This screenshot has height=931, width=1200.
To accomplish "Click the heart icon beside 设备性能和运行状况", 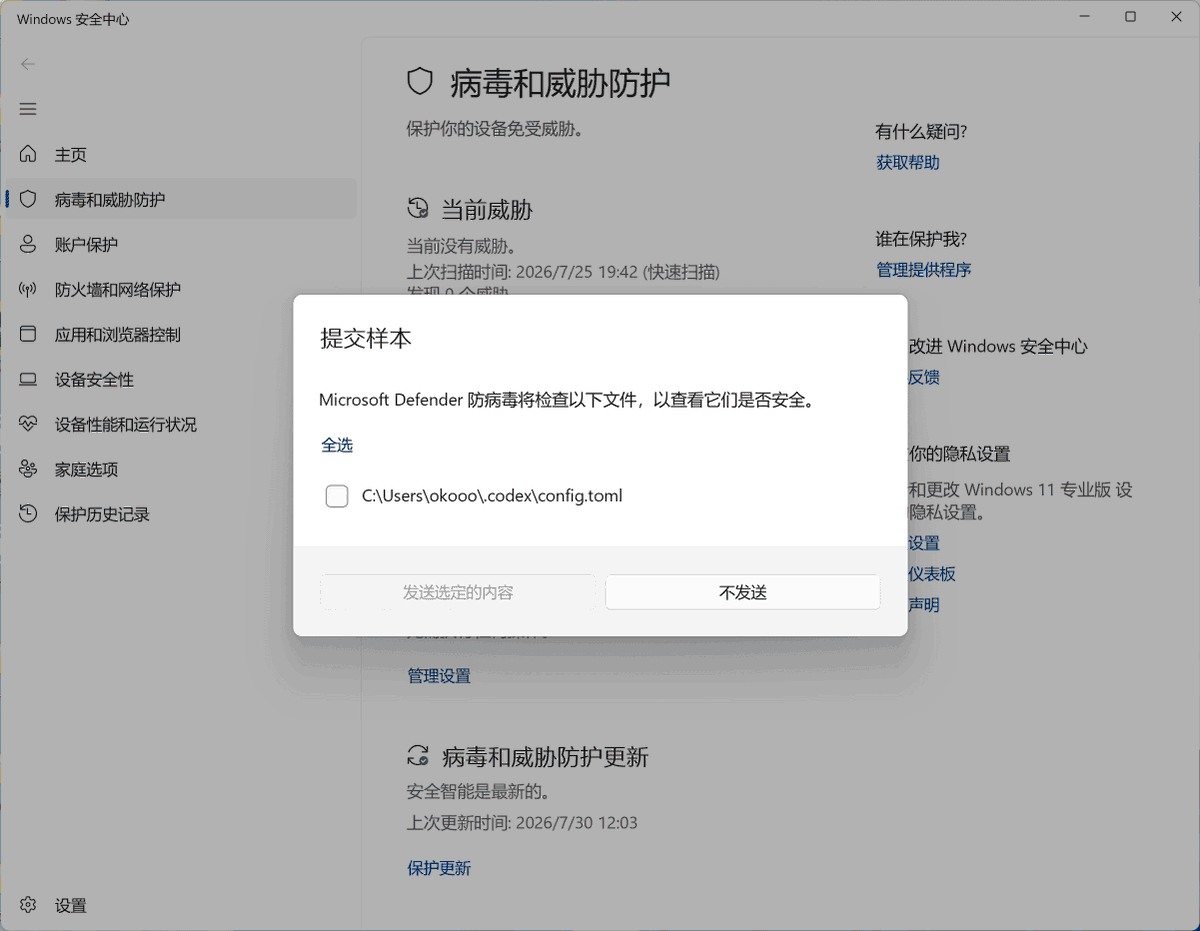I will 28,424.
